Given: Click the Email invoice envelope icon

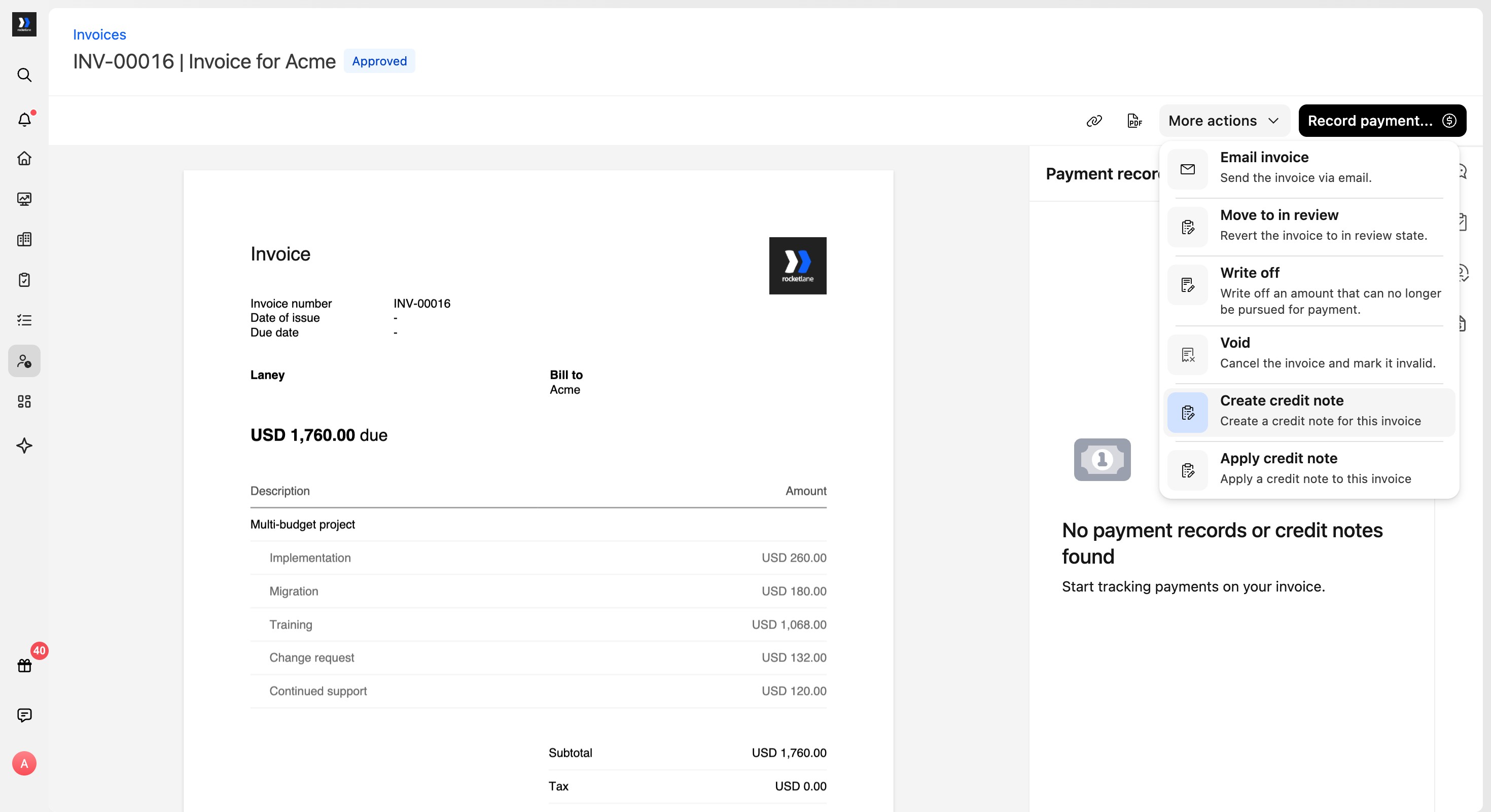Looking at the screenshot, I should click(x=1188, y=169).
